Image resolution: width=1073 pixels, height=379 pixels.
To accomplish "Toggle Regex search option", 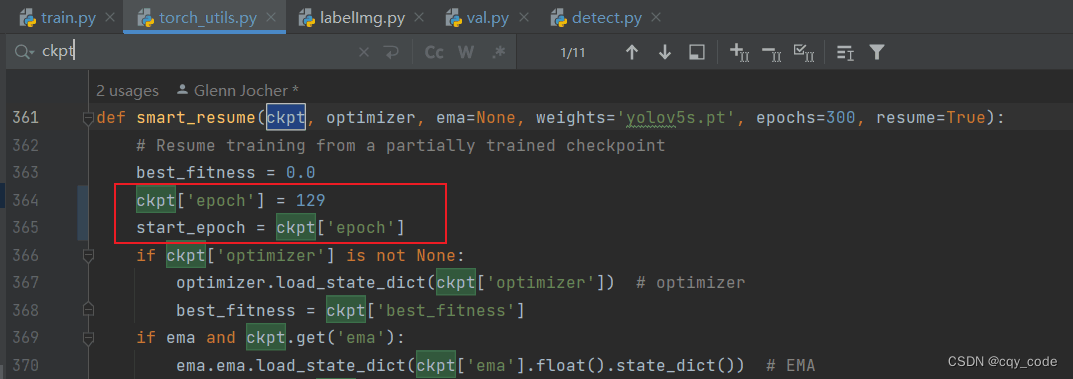I will 499,53.
